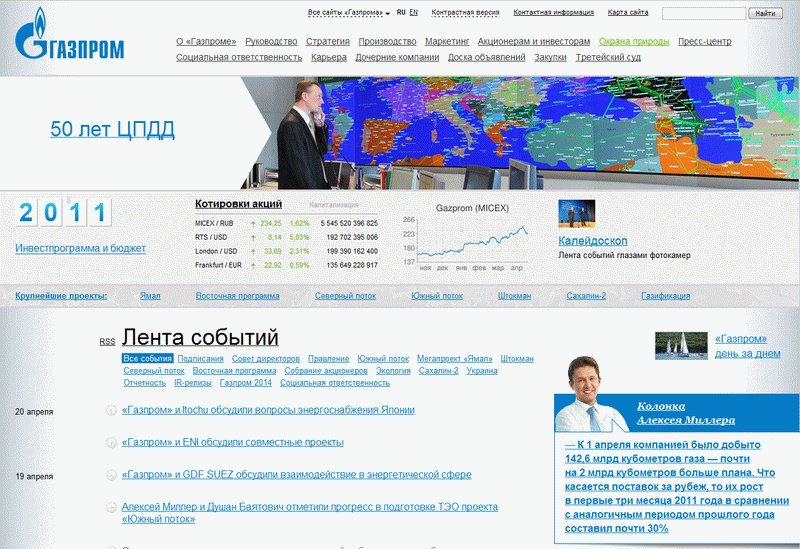Open Карта сайта
Image resolution: width=800 pixels, height=549 pixels.
click(628, 12)
